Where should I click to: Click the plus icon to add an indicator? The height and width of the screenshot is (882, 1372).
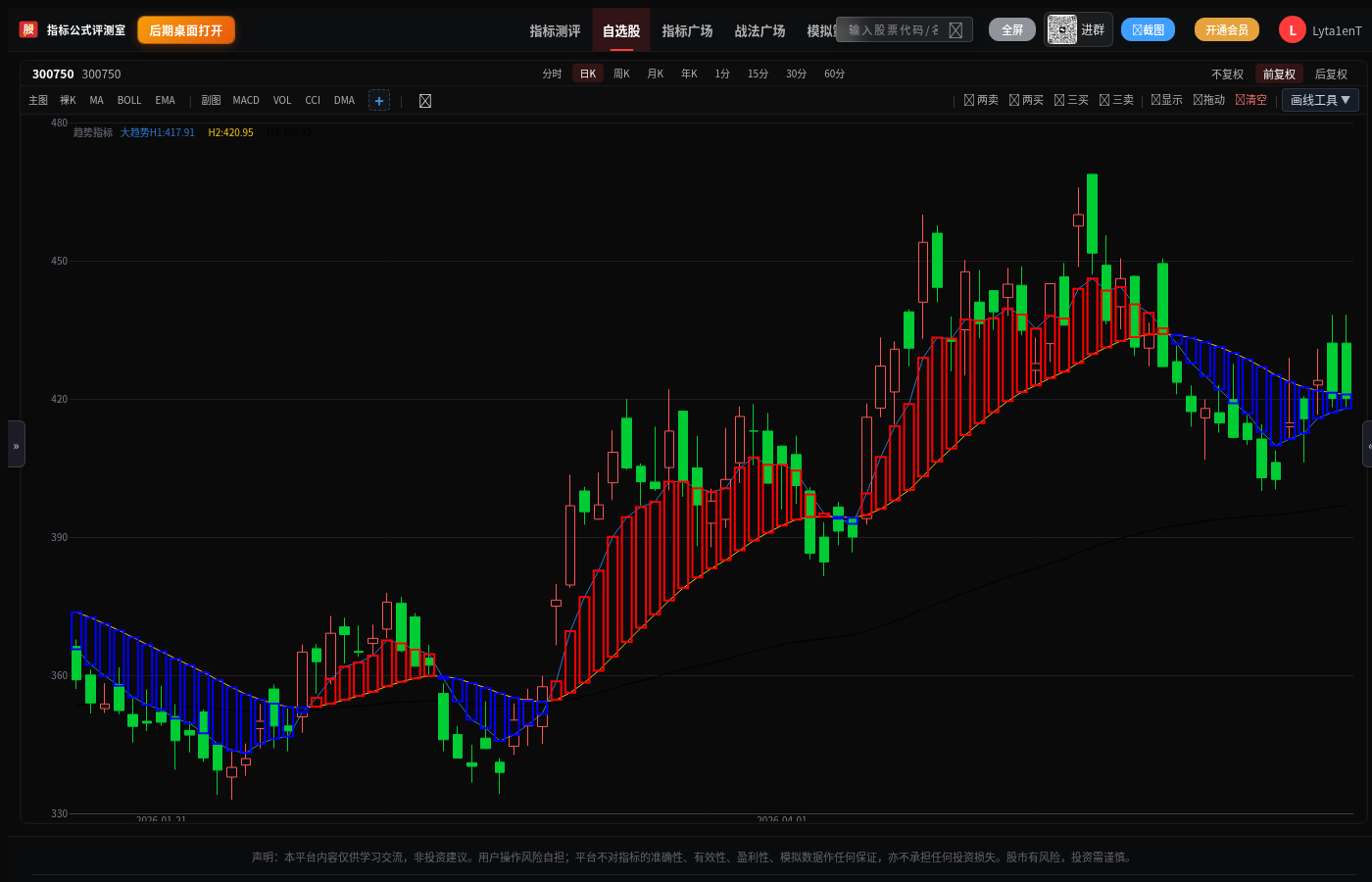tap(379, 101)
